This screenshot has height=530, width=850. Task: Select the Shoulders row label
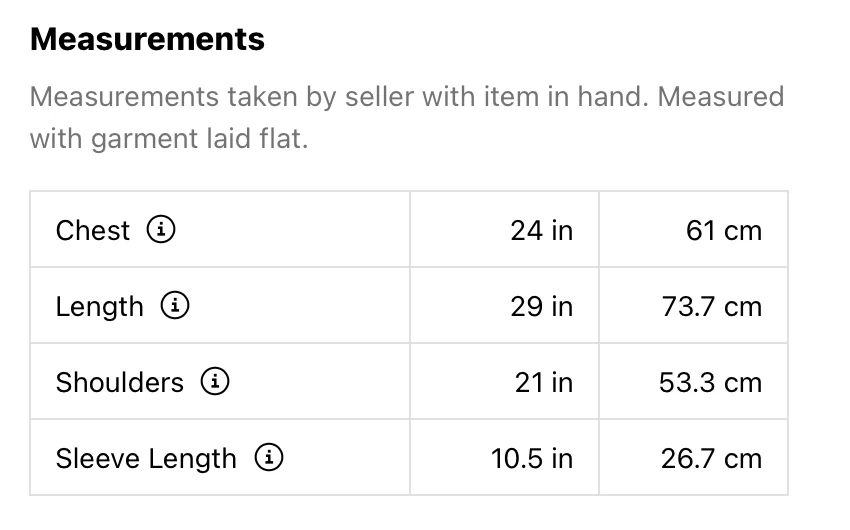[120, 383]
